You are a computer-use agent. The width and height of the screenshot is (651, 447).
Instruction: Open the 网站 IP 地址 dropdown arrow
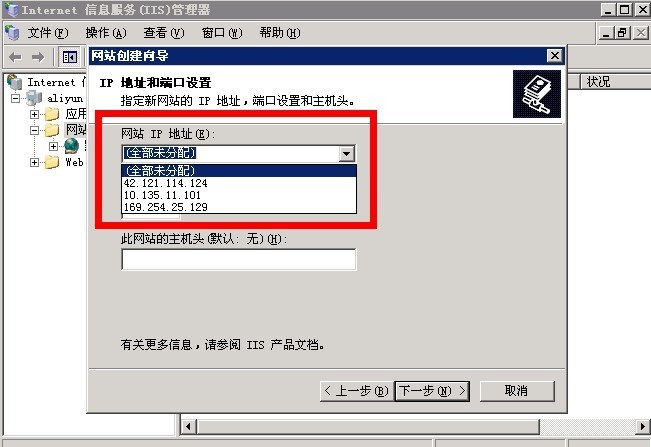pos(346,154)
